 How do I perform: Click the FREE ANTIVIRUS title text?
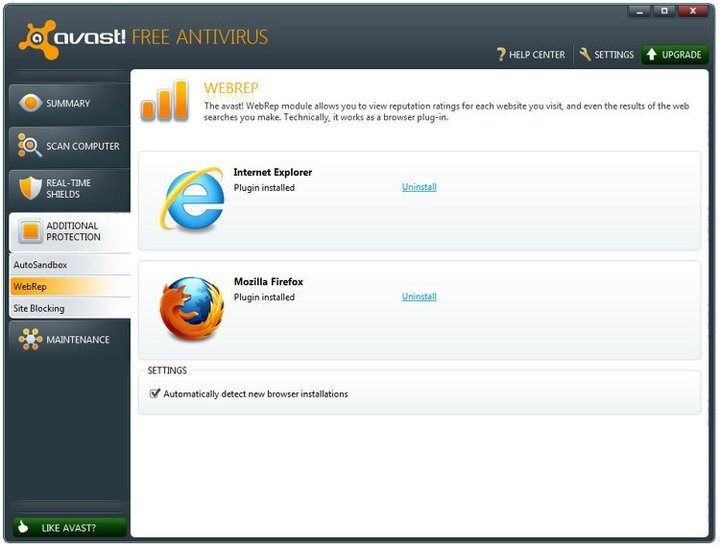[200, 37]
